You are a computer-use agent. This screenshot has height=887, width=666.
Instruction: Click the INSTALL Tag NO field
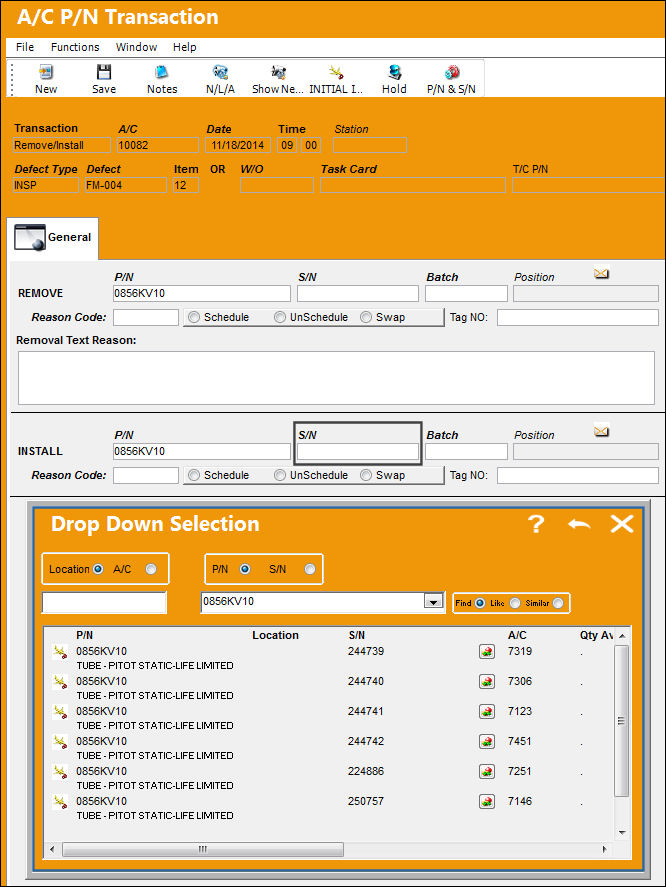(578, 475)
